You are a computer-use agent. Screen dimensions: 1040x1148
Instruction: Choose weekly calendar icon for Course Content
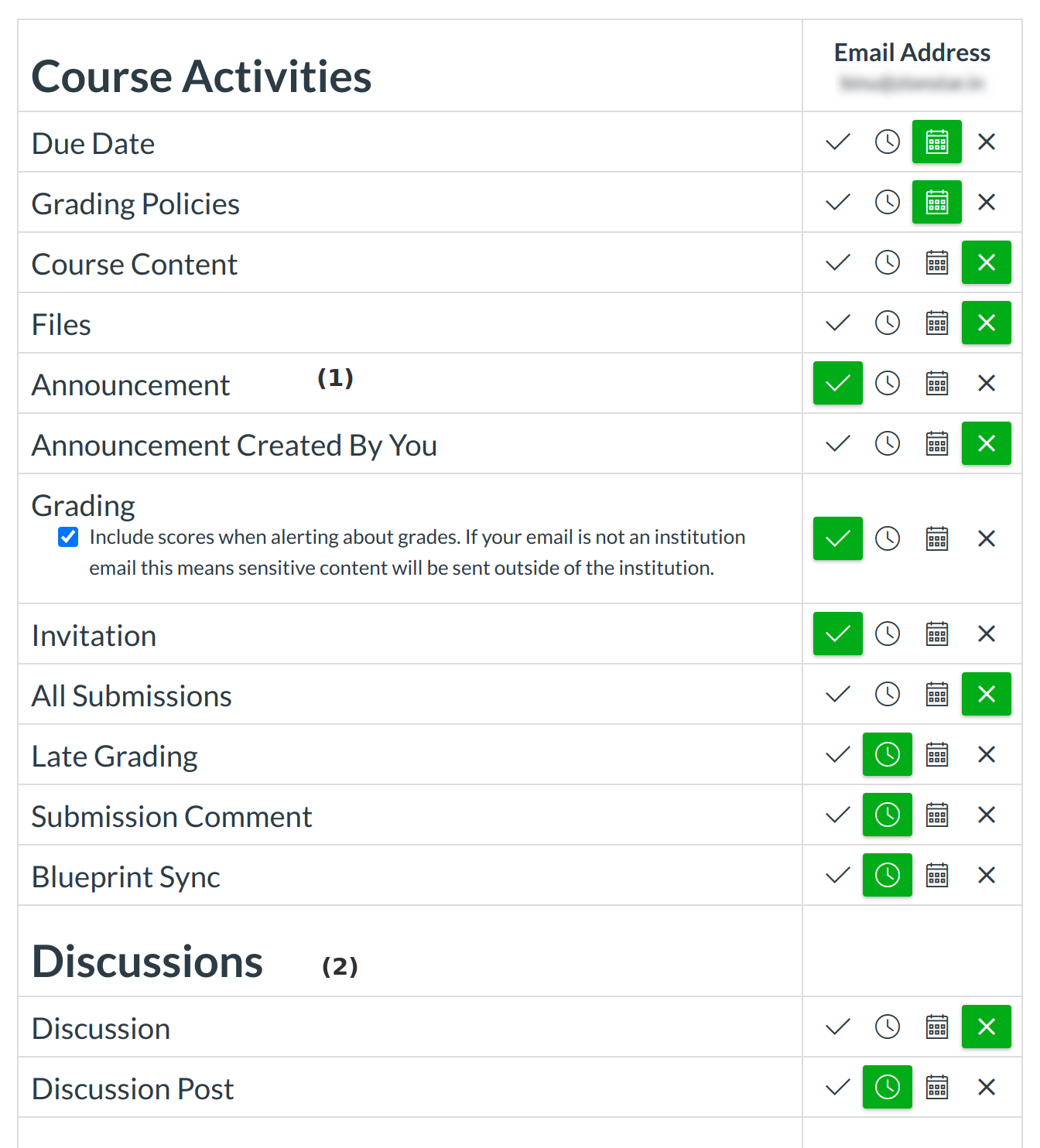click(937, 263)
